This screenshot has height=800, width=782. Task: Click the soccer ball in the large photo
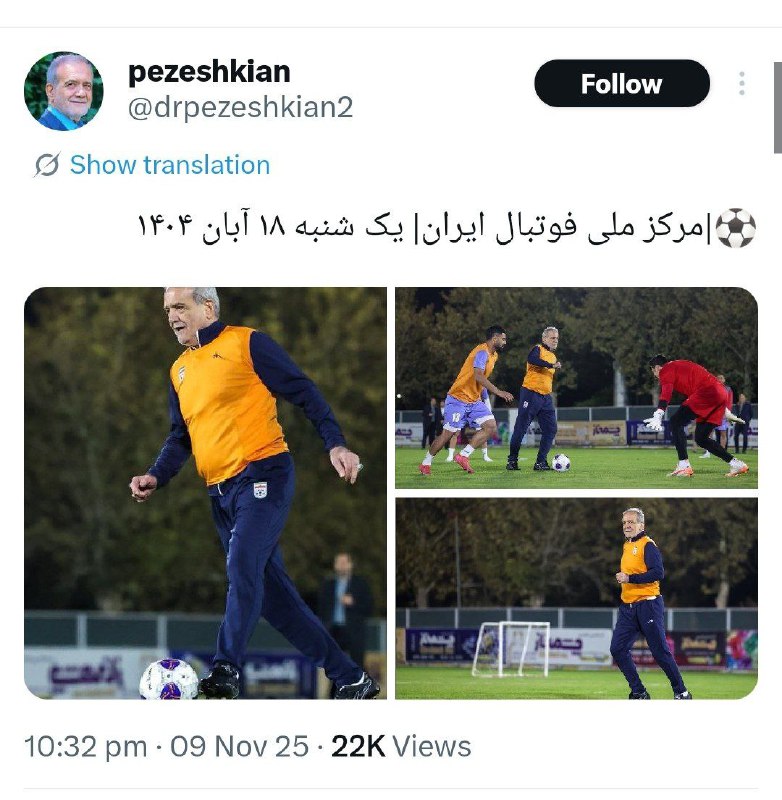tap(169, 679)
